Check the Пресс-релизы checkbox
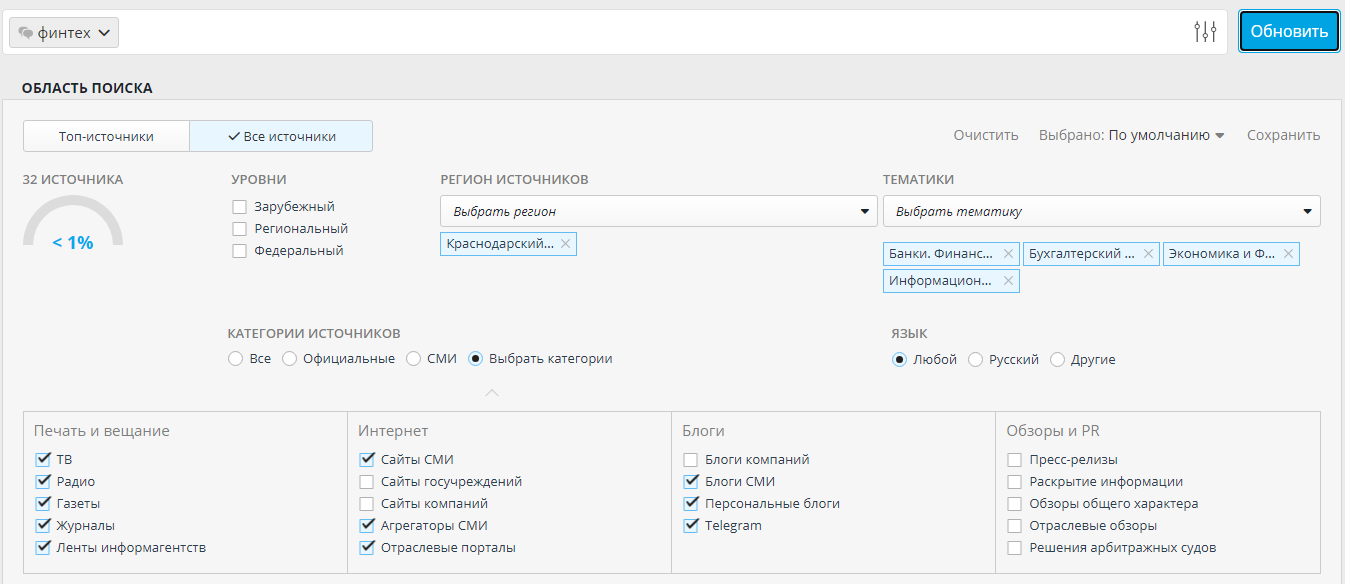Viewport: 1345px width, 584px height. coord(1015,460)
